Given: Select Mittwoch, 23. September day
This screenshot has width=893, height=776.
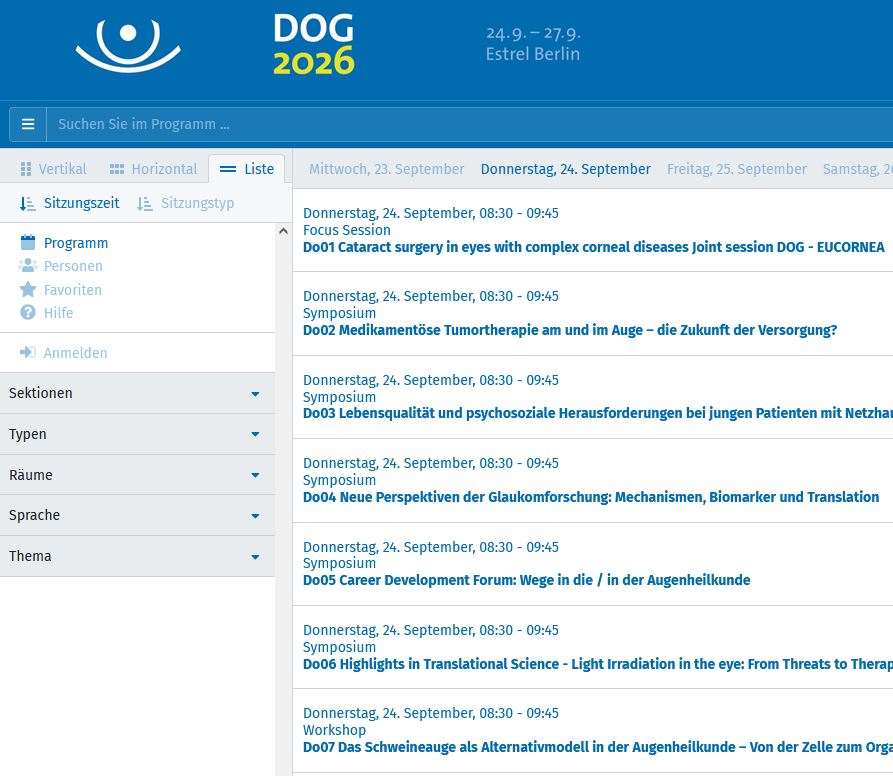Looking at the screenshot, I should [x=386, y=169].
